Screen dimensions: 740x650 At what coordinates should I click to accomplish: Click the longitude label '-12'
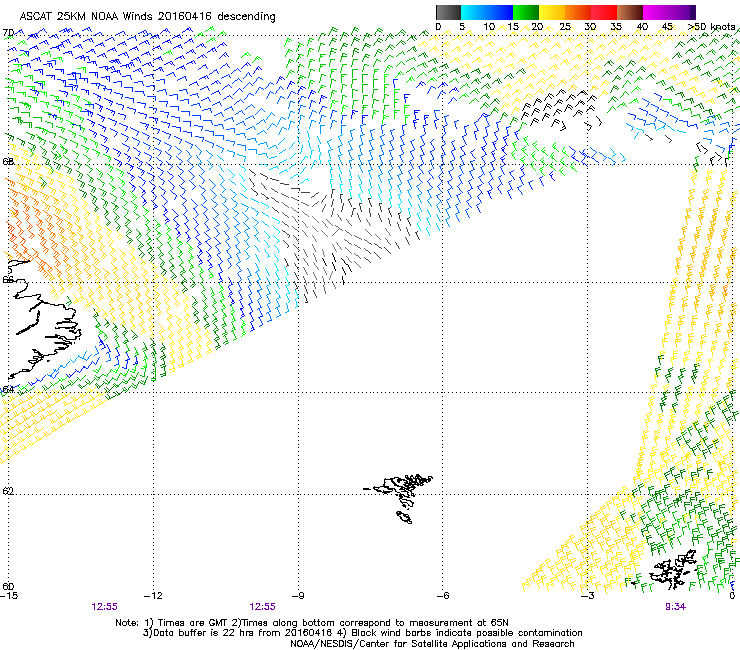point(153,596)
